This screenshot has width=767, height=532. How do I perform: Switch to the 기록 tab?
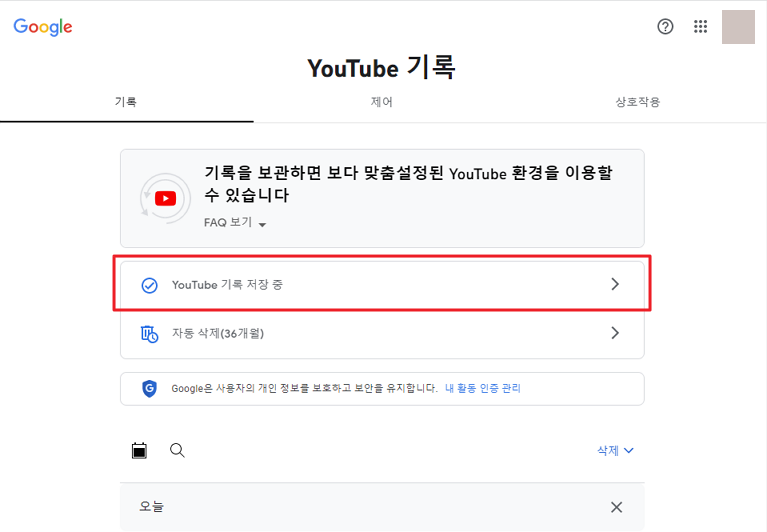click(x=126, y=102)
